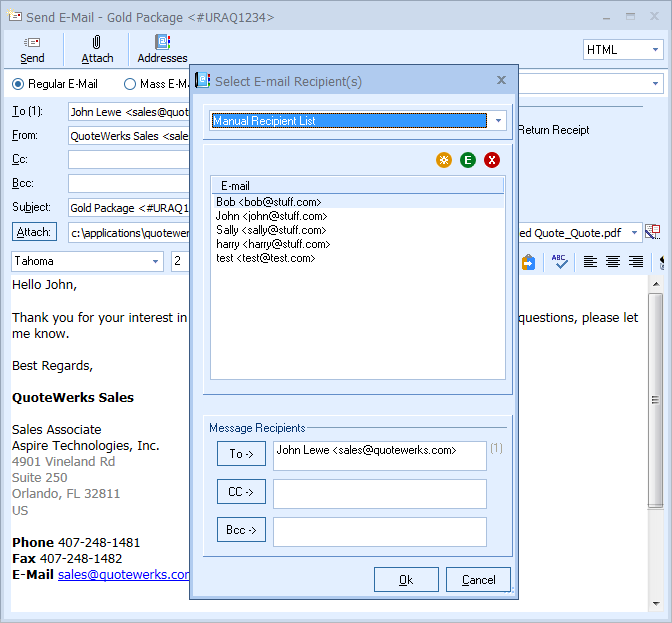Click the Attach paperclip toolbar icon
The width and height of the screenshot is (672, 623).
97,49
